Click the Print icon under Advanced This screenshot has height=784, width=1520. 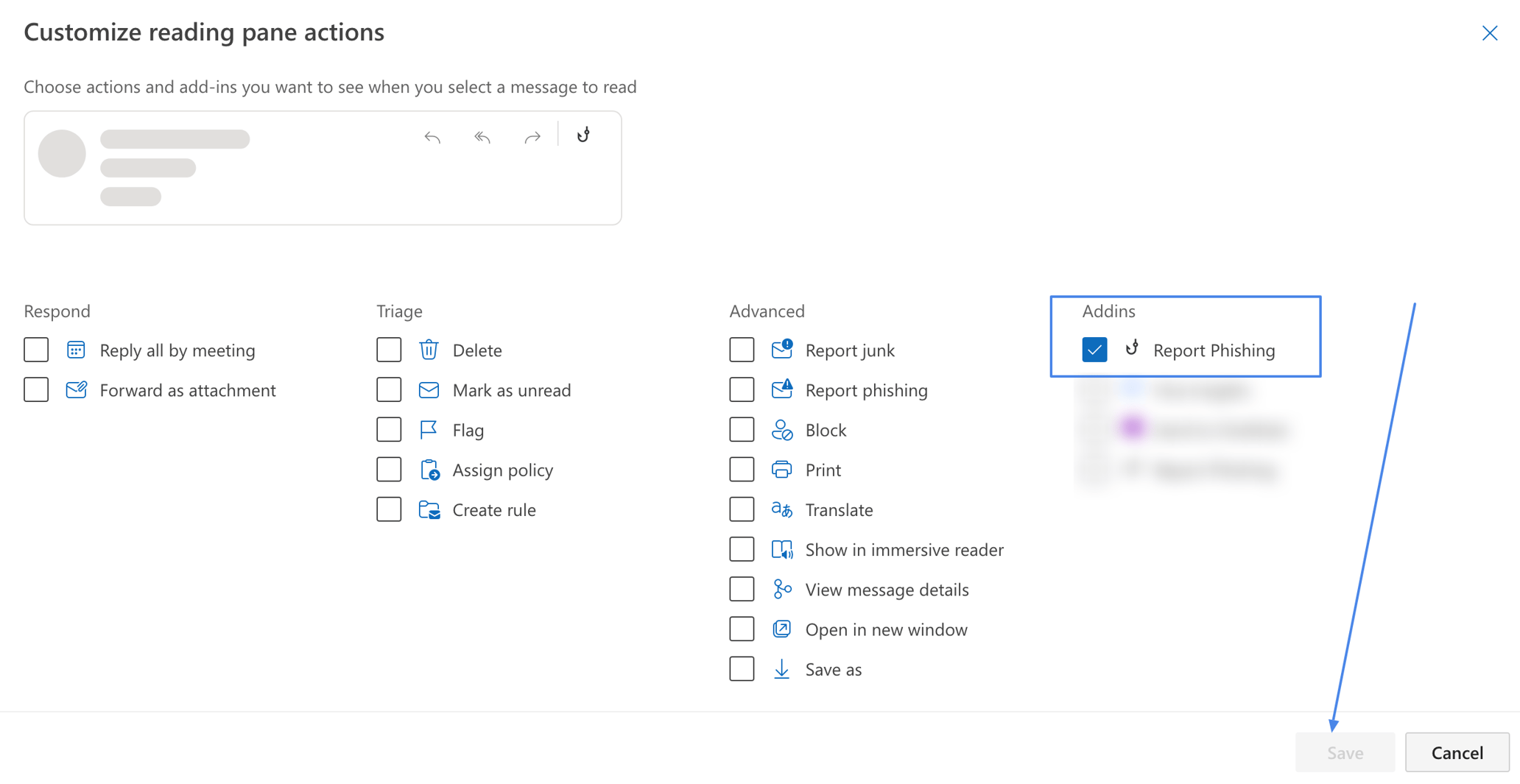[x=782, y=469]
